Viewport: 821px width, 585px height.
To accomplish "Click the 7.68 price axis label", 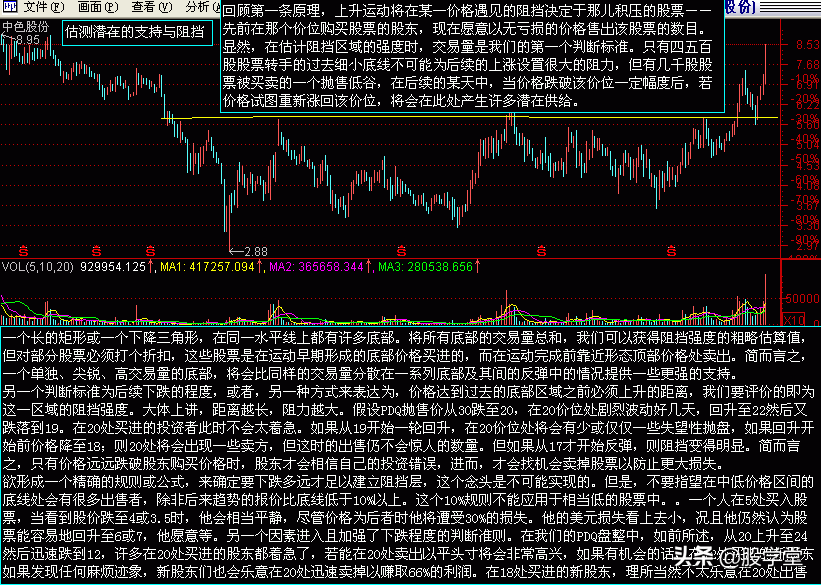I will (x=808, y=65).
